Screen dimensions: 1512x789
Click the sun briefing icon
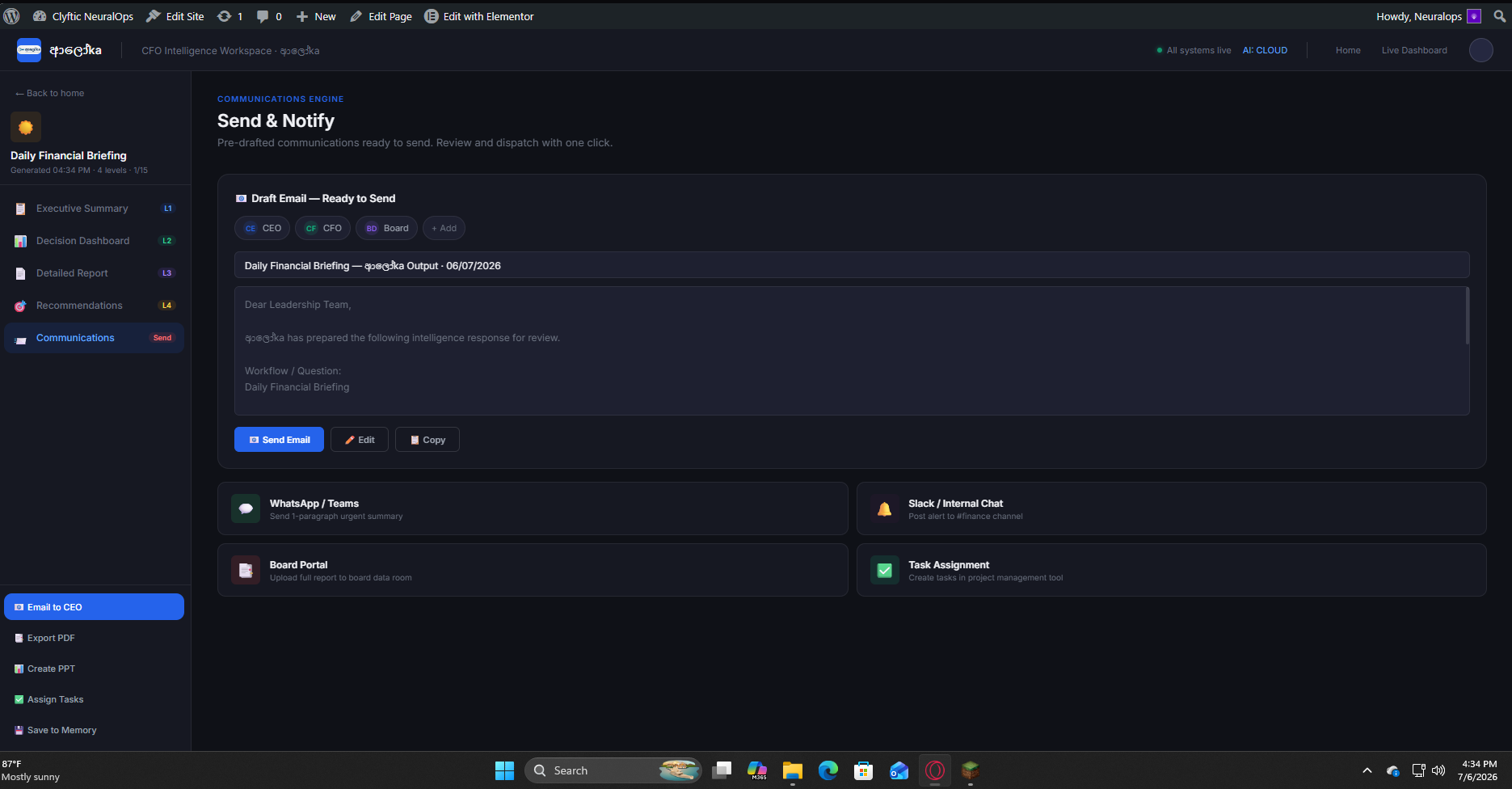tap(26, 127)
